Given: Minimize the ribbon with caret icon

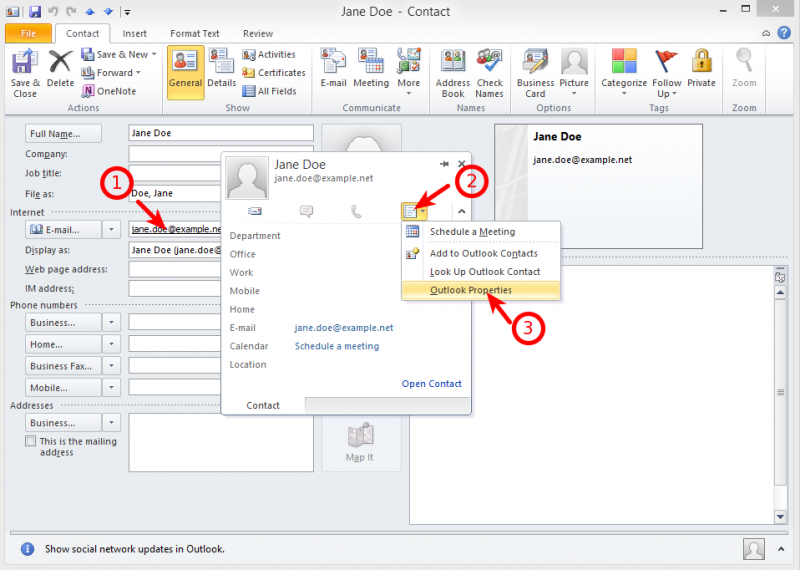Looking at the screenshot, I should pos(766,33).
